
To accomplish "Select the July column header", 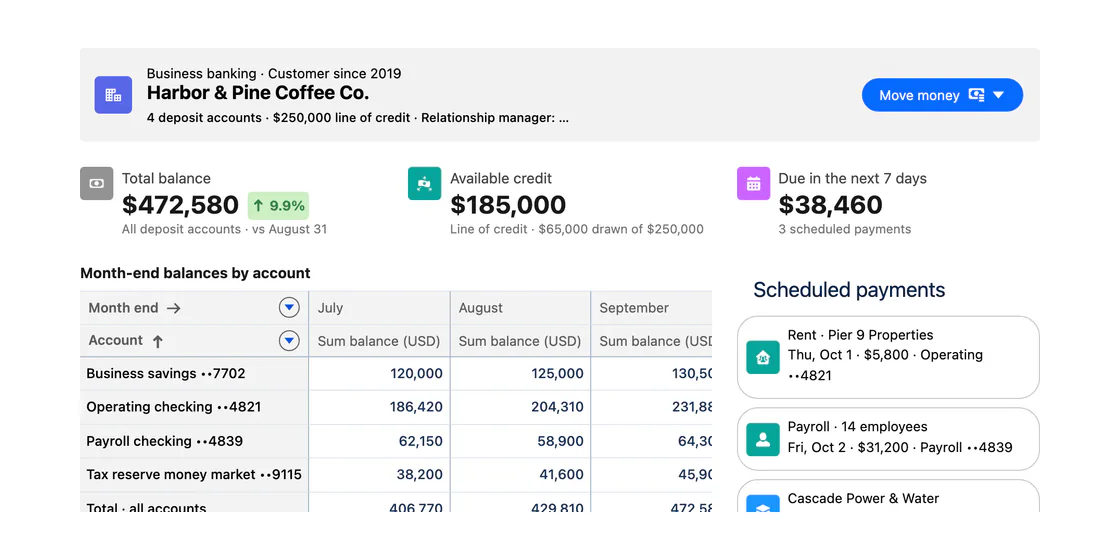I will pos(379,308).
